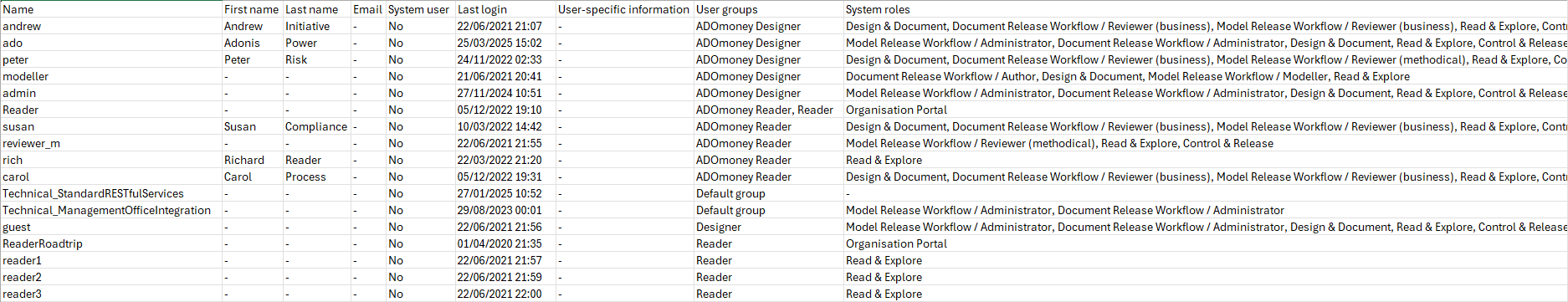Select the 'Last name' header cell

click(x=317, y=9)
